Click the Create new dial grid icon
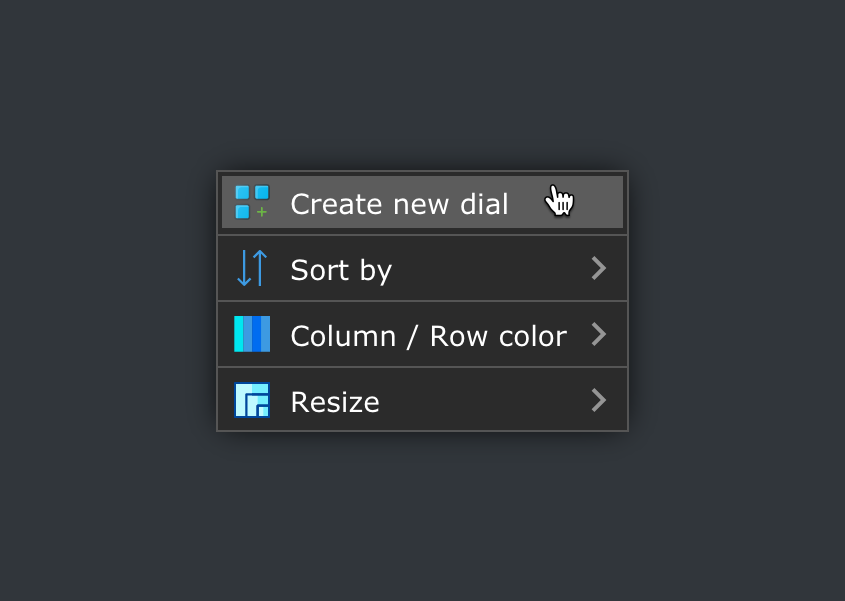The width and height of the screenshot is (845, 601). tap(252, 202)
